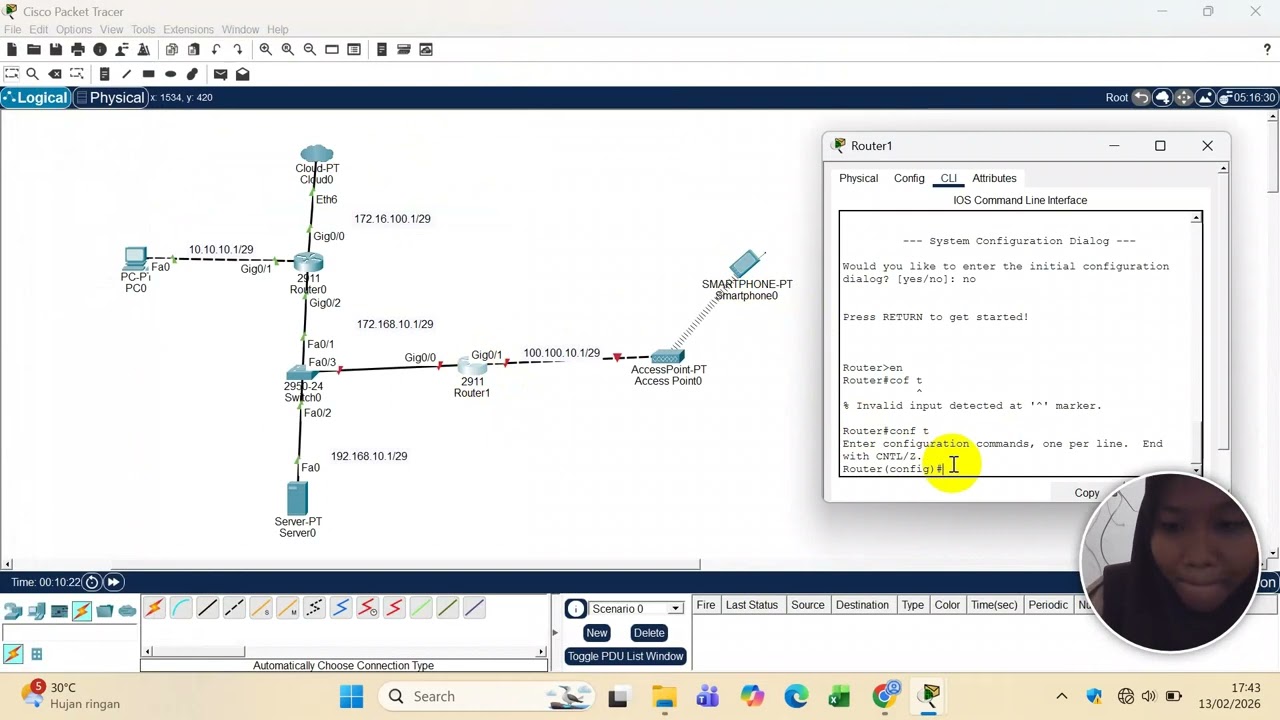1280x720 pixels.
Task: Open Windows Start menu
Action: [352, 696]
